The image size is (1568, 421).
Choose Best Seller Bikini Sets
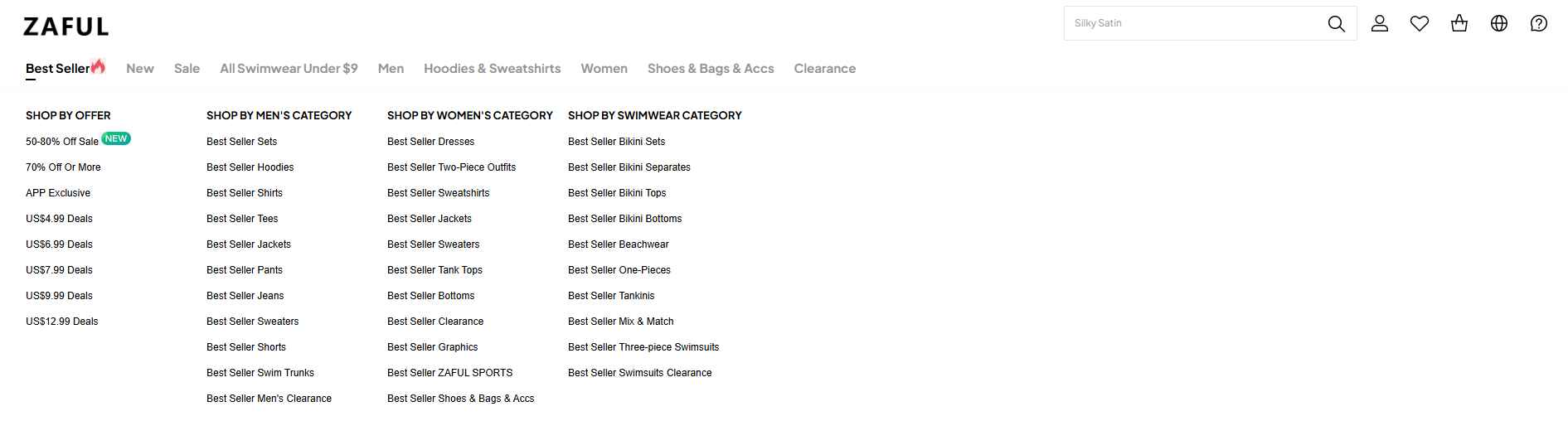point(616,142)
